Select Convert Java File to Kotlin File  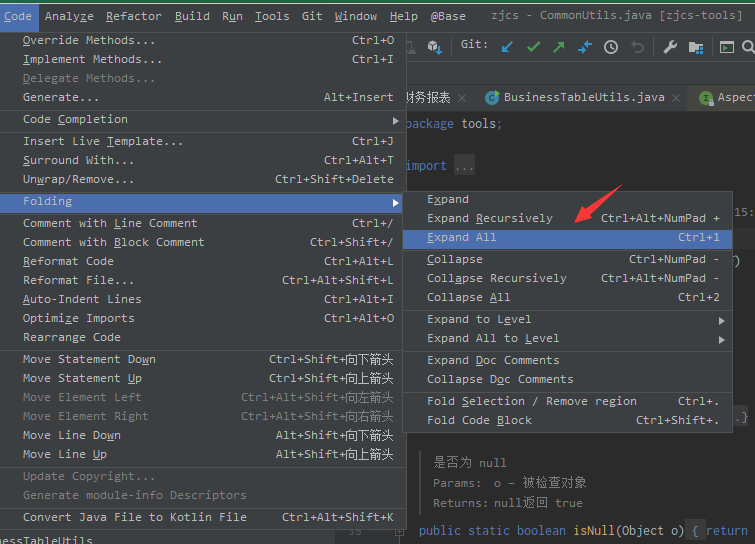click(x=202, y=518)
